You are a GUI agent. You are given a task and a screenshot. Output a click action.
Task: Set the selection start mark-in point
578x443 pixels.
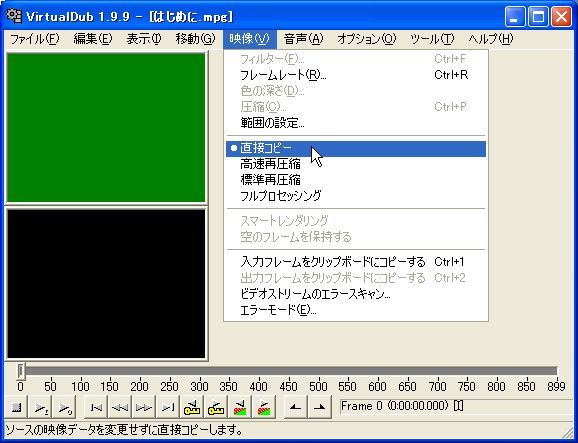pyautogui.click(x=296, y=407)
